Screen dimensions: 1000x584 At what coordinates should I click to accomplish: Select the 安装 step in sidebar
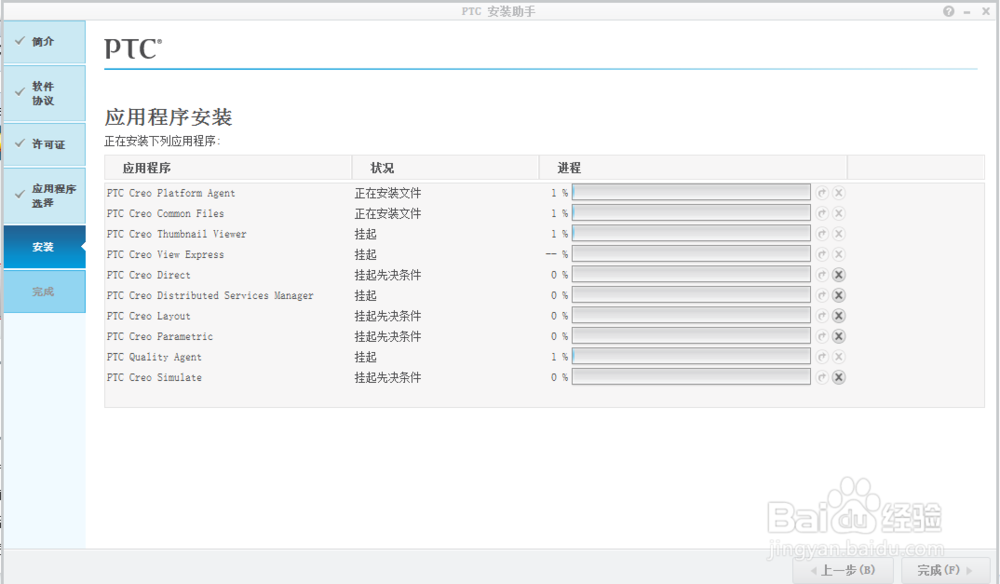coord(44,247)
